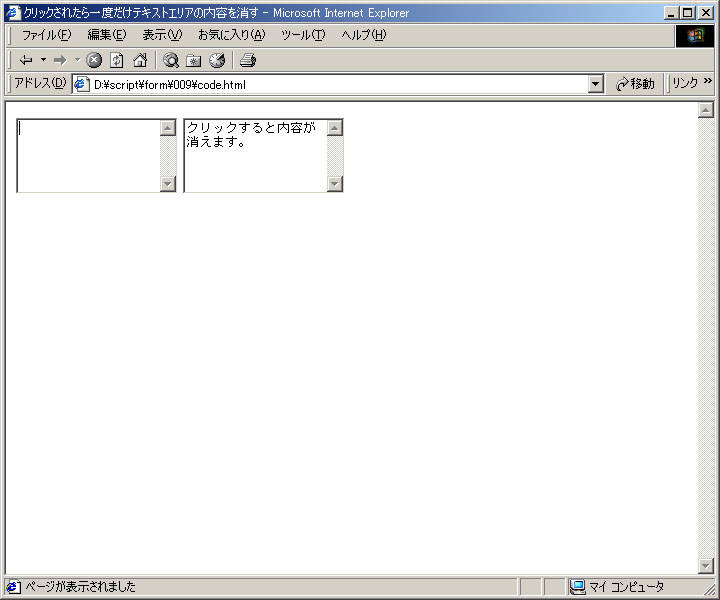Print the page with the printer icon
This screenshot has width=720, height=600.
[248, 60]
